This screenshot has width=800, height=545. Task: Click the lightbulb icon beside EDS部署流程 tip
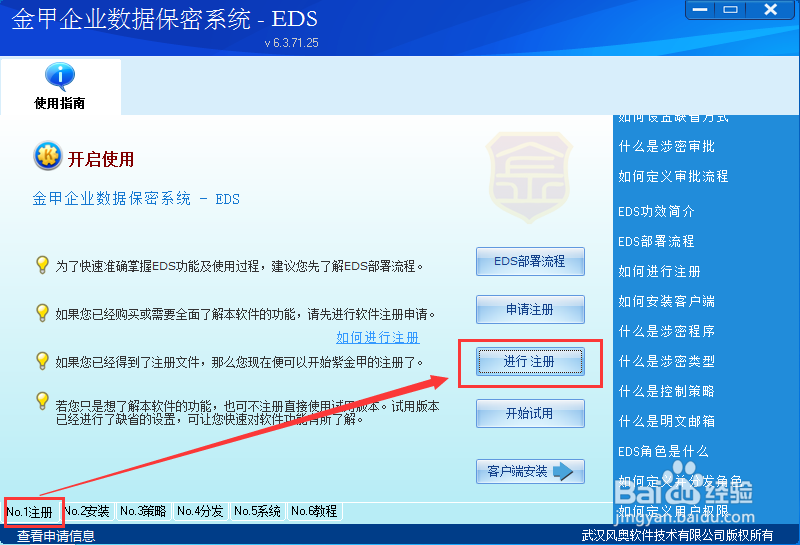(x=42, y=264)
